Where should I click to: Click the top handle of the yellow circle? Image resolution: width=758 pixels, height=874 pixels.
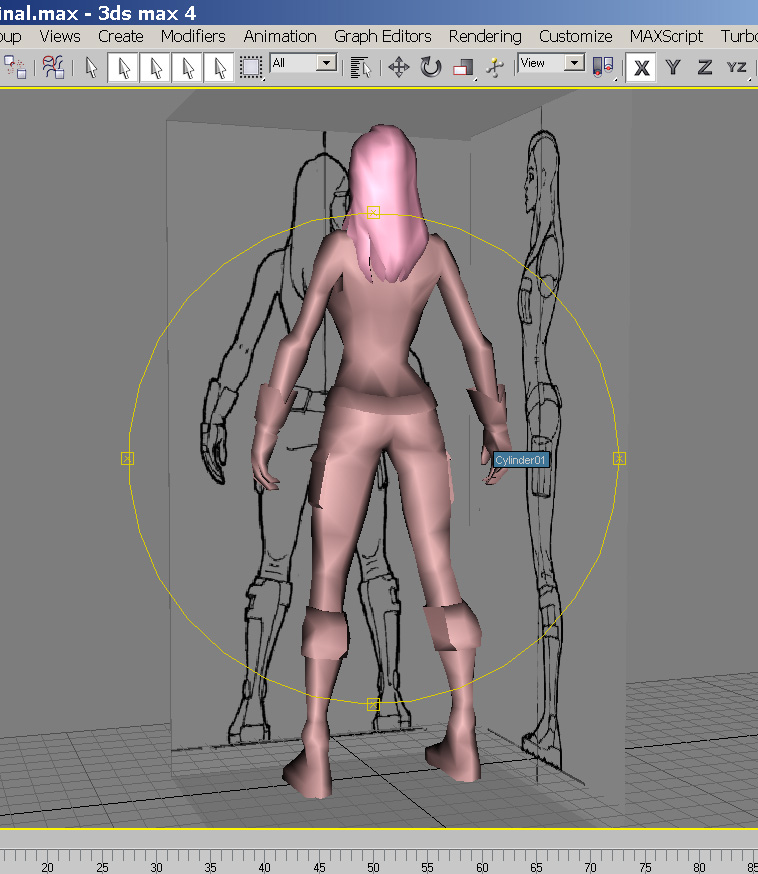click(373, 212)
